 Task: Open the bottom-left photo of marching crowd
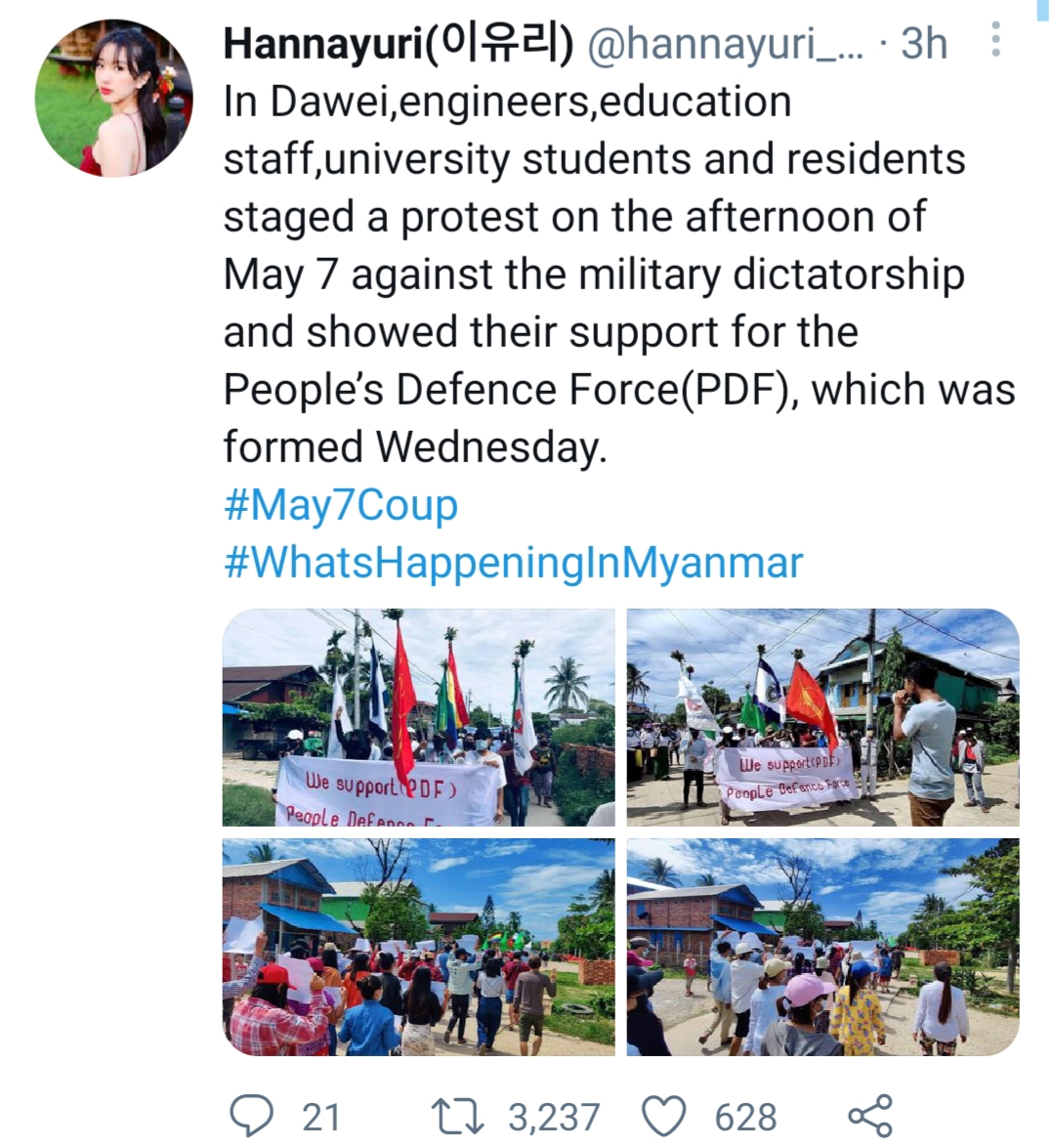pyautogui.click(x=419, y=947)
